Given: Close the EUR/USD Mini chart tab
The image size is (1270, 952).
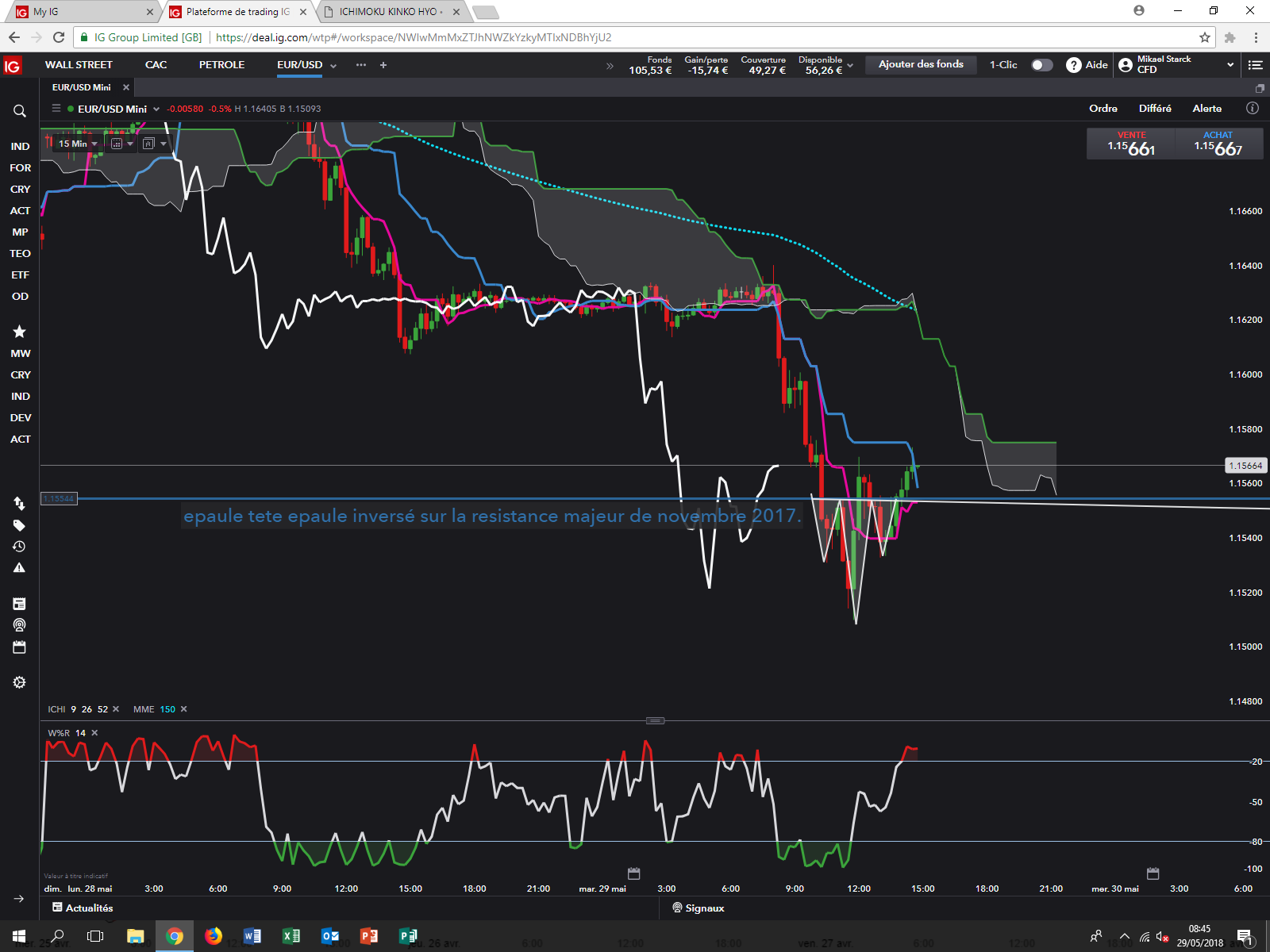Looking at the screenshot, I should [126, 87].
